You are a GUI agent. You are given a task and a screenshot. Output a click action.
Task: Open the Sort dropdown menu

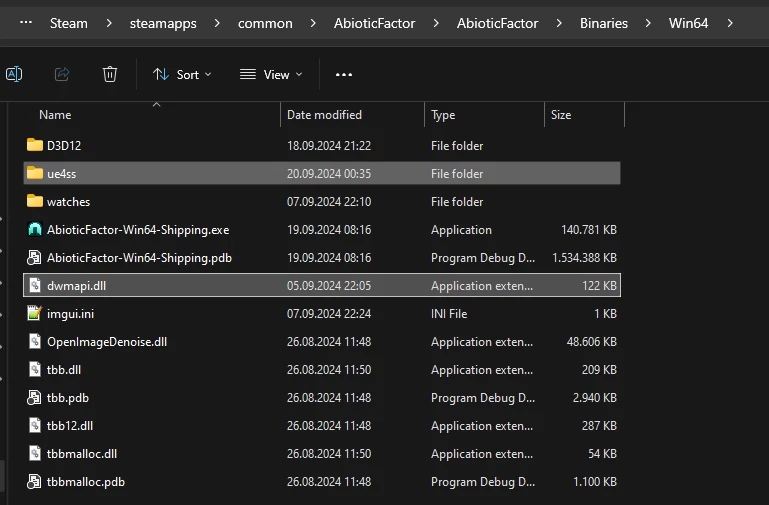click(182, 75)
